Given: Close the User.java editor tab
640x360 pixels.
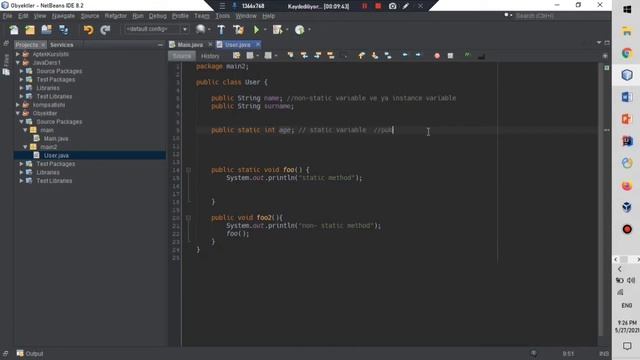Looking at the screenshot, I should click(x=258, y=44).
